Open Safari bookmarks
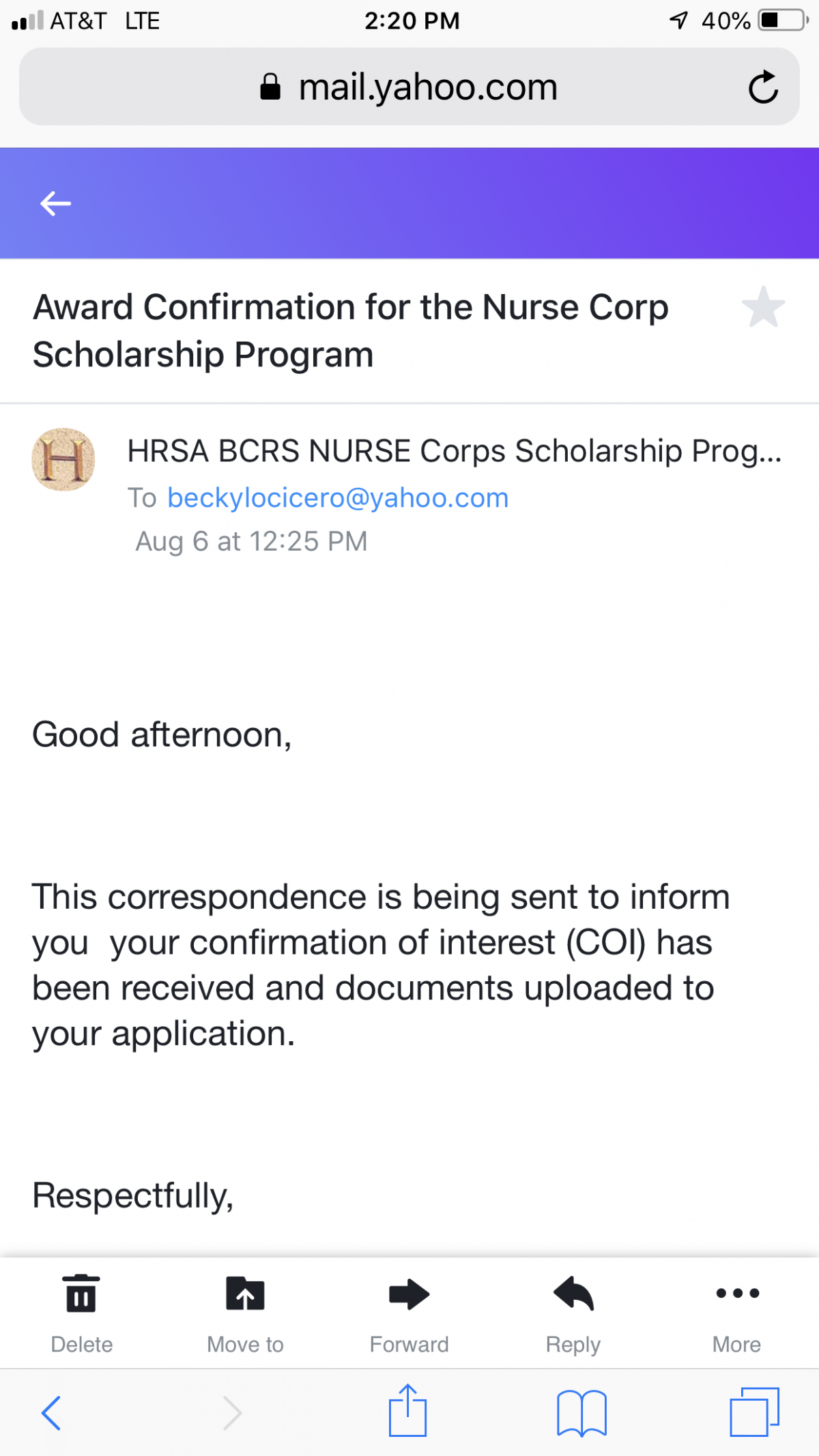This screenshot has width=819, height=1456. point(581,1412)
